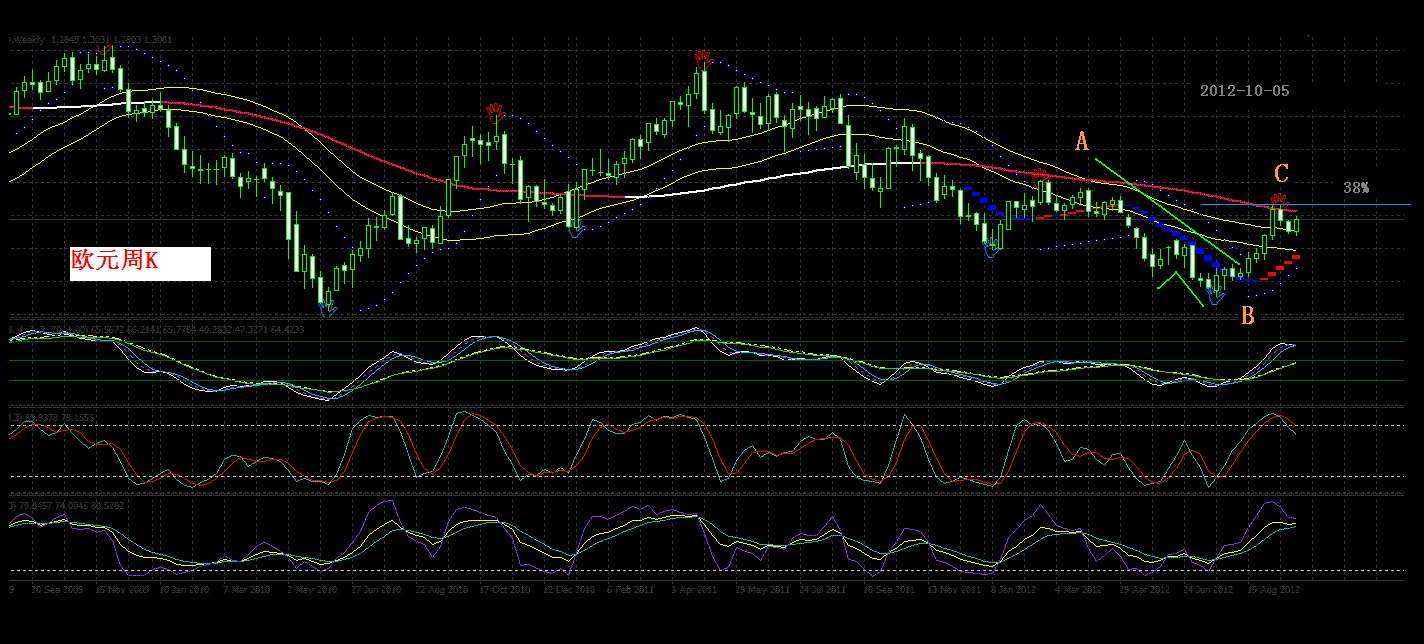
Task: Select the 6 Feb 2011 axis date
Action: coord(630,590)
